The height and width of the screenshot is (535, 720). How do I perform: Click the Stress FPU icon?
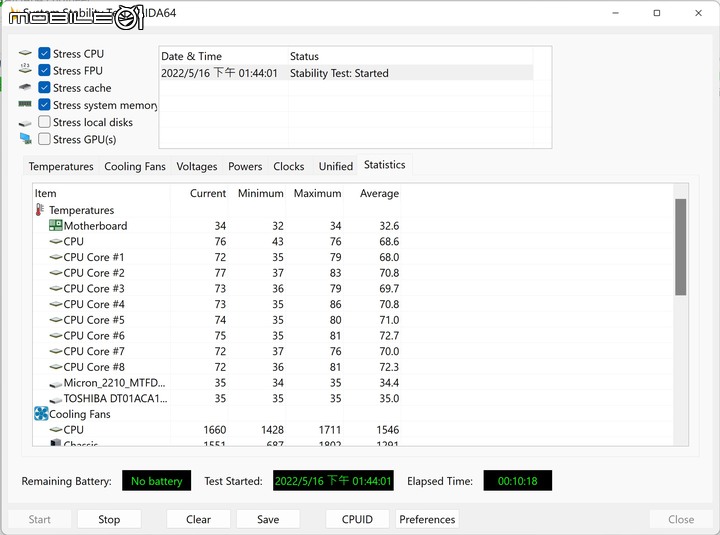[25, 70]
